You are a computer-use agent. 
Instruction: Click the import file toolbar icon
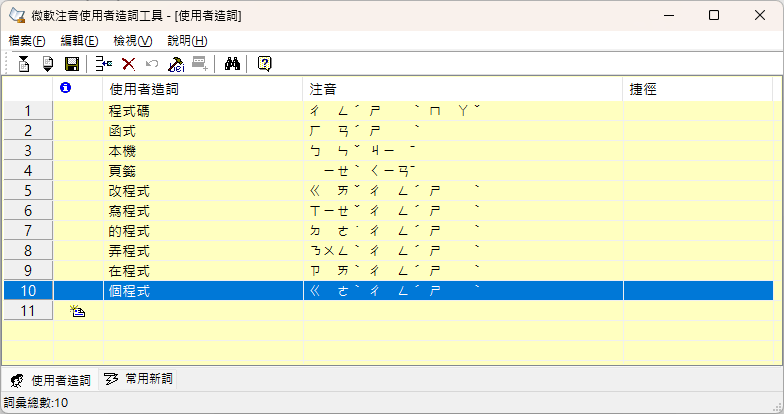[x=24, y=64]
